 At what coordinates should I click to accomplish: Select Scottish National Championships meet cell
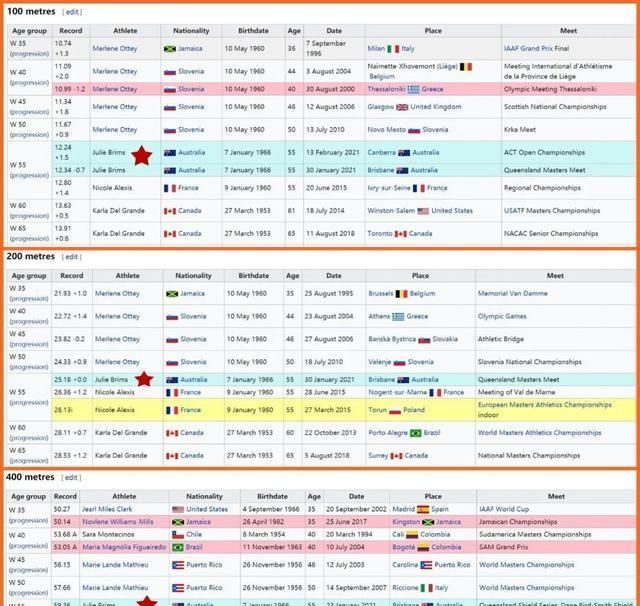coord(568,107)
